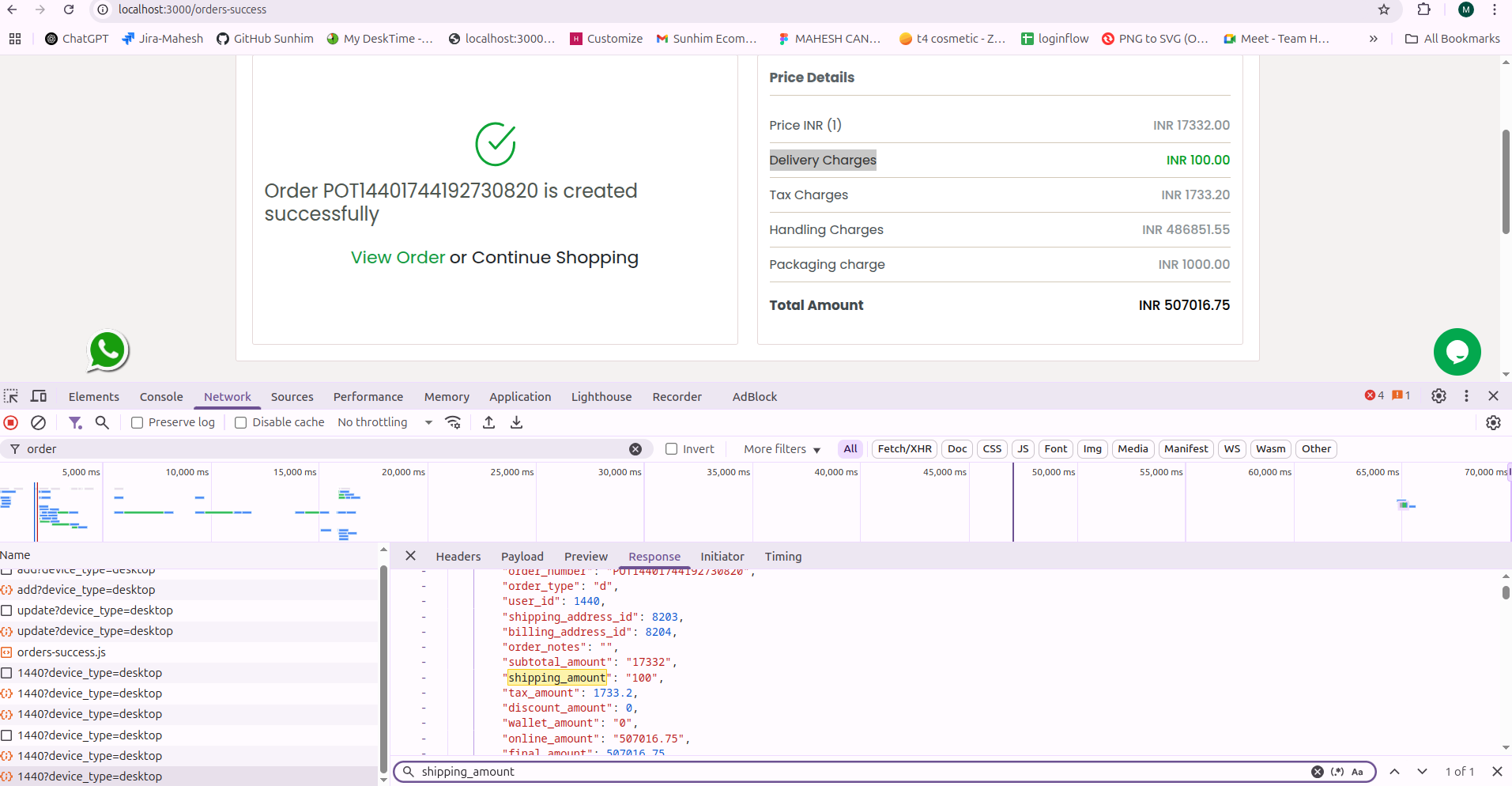Viewport: 1512px width, 786px height.
Task: Open All Bookmarks folder
Action: click(1452, 39)
